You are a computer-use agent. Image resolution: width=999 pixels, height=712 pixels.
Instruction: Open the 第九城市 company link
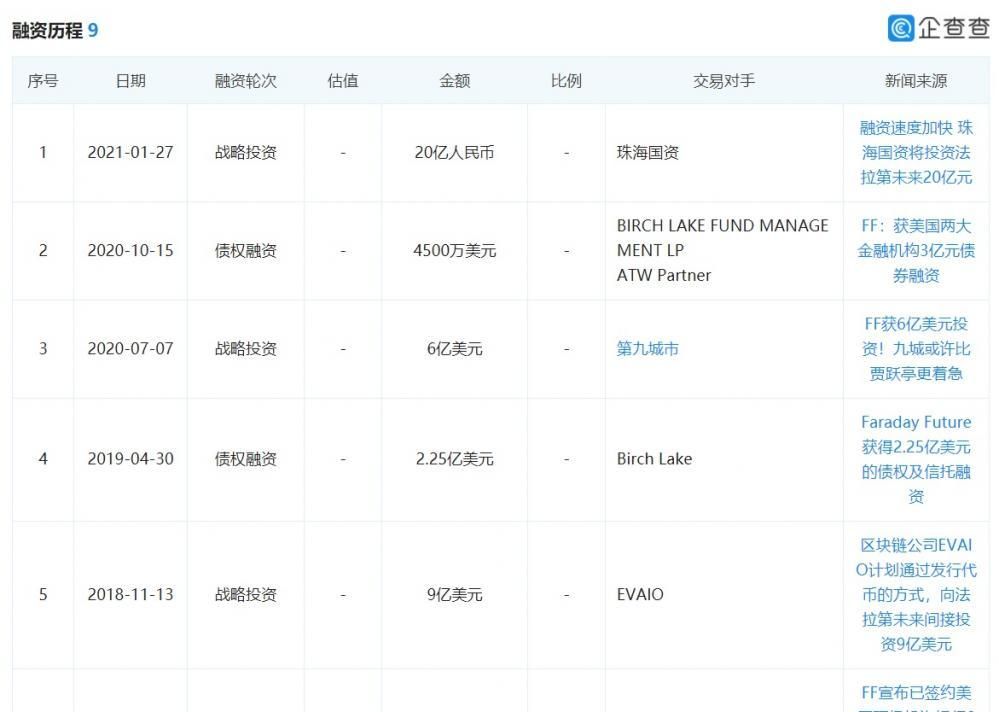647,348
